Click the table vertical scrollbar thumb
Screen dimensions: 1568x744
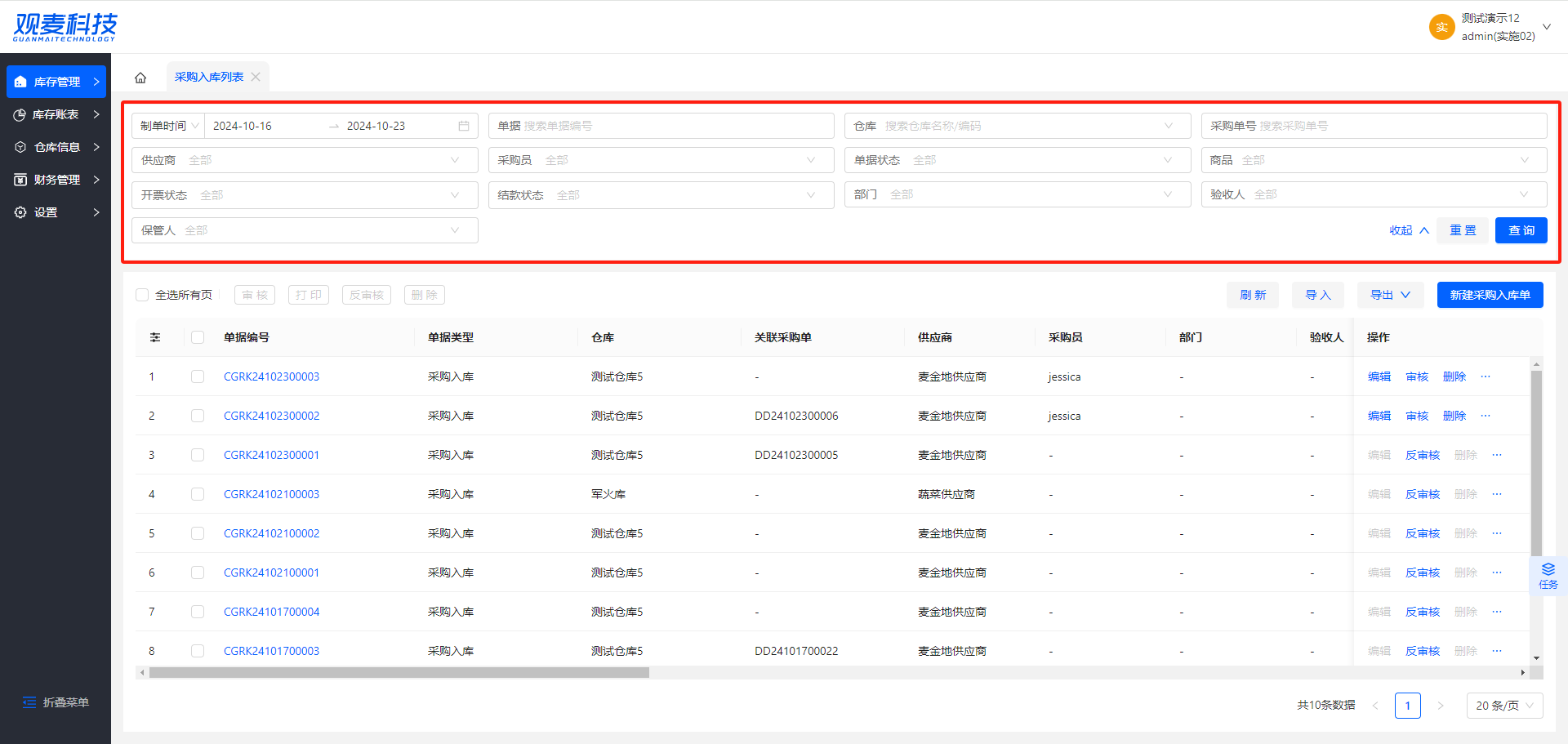[1536, 463]
